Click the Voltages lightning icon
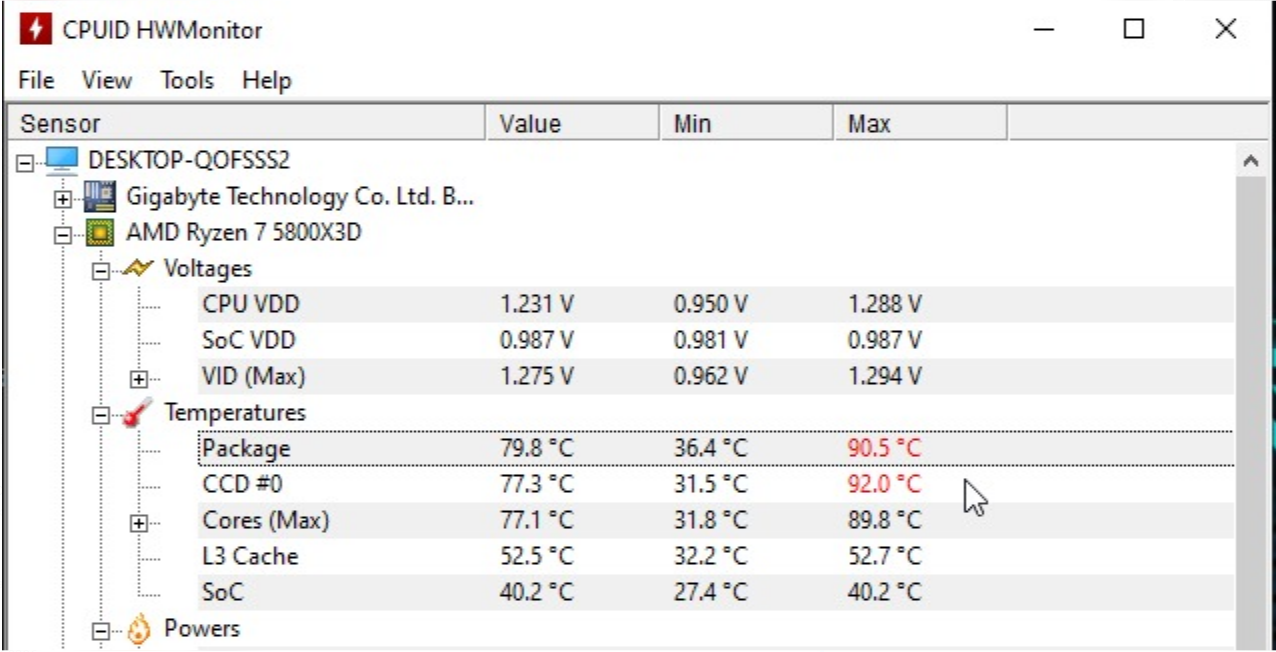 click(x=138, y=268)
